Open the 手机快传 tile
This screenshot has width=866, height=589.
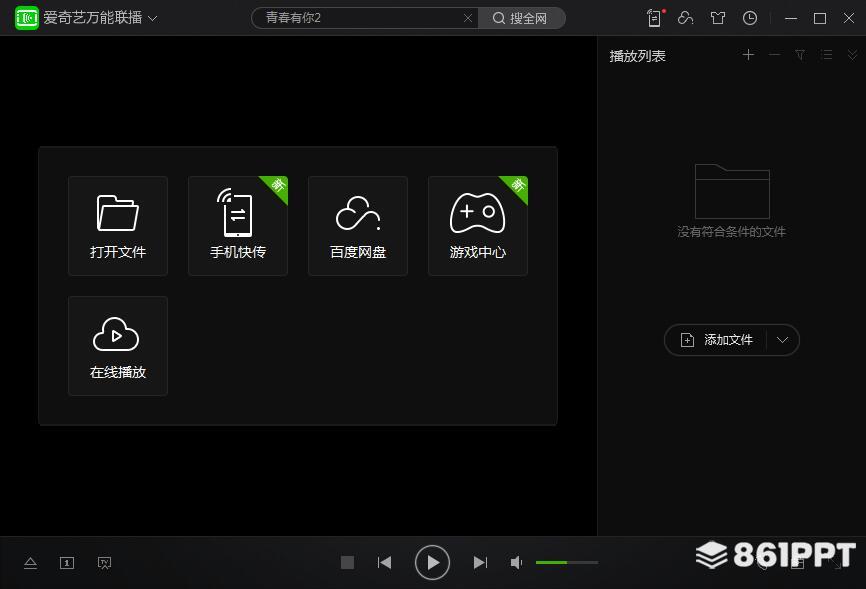[238, 226]
